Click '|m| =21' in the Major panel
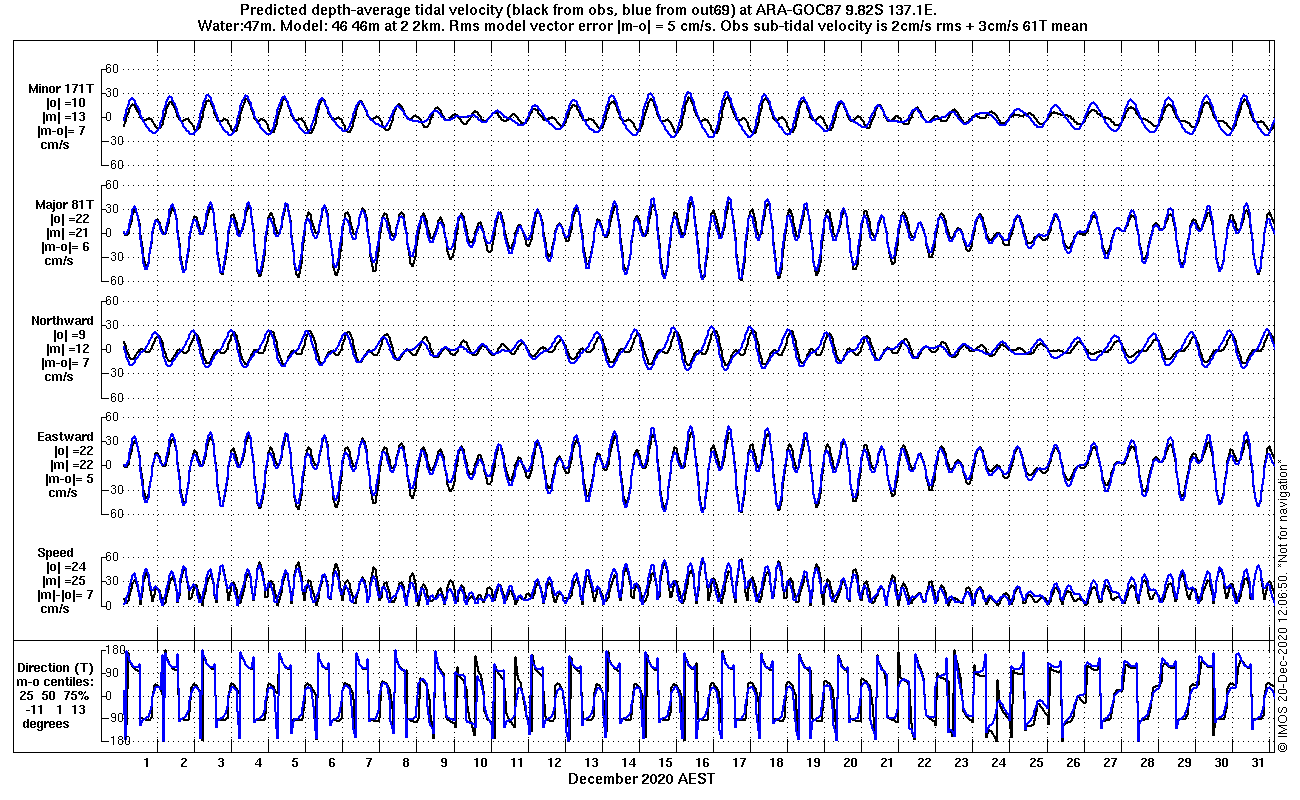Screen dimensions: 1300x800 (x=65, y=234)
